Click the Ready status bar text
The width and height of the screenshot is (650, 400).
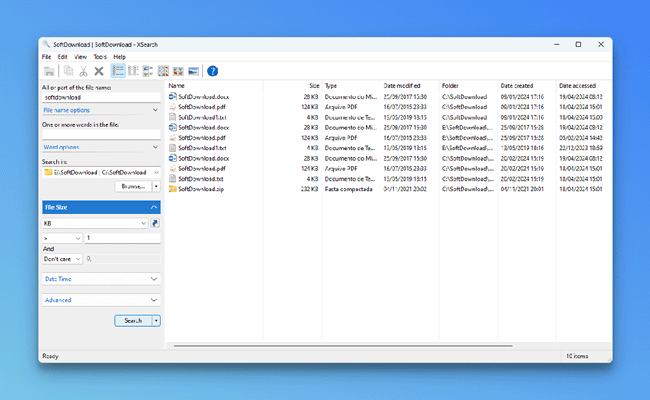coord(51,356)
